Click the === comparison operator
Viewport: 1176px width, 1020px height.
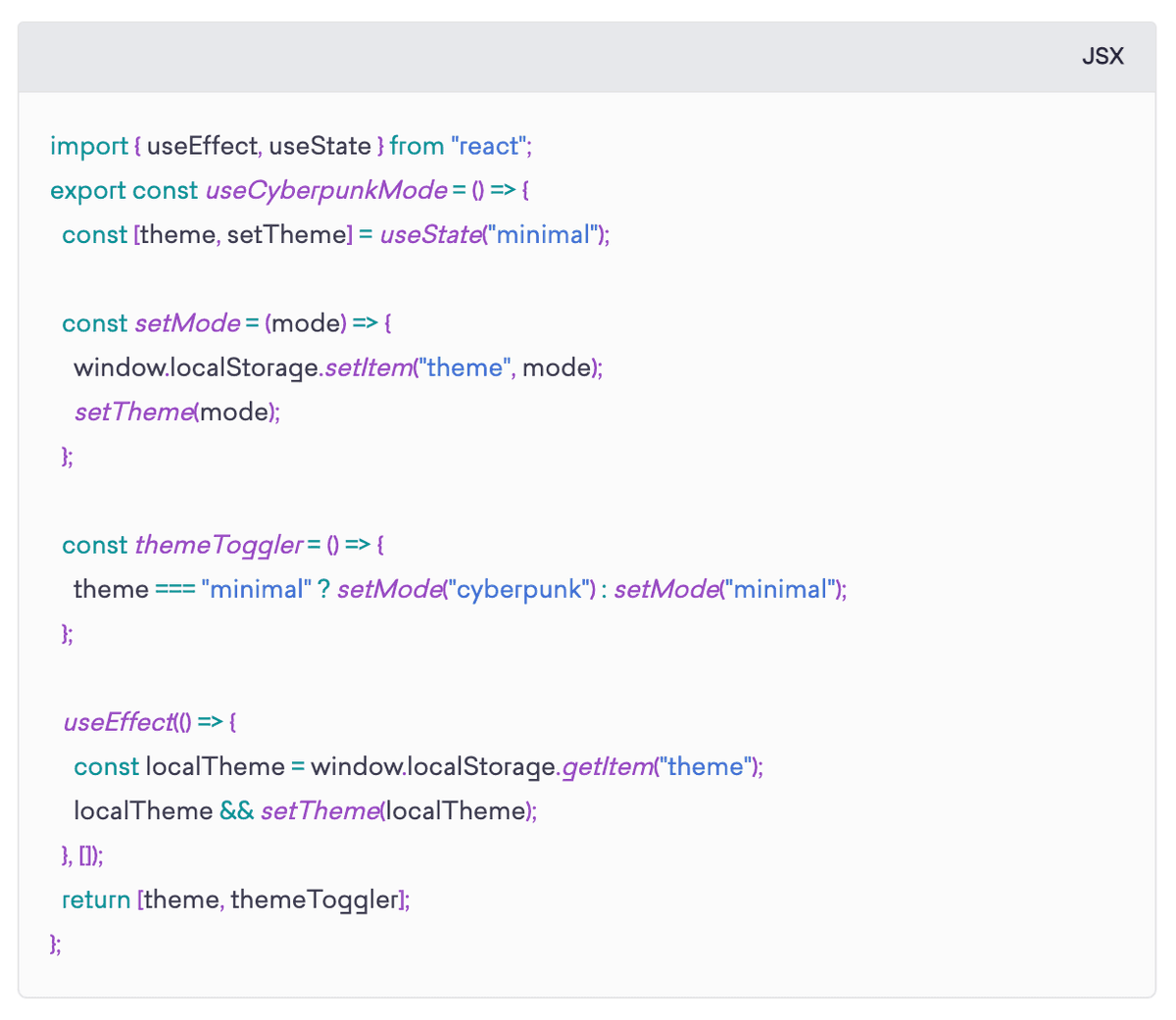coord(174,589)
